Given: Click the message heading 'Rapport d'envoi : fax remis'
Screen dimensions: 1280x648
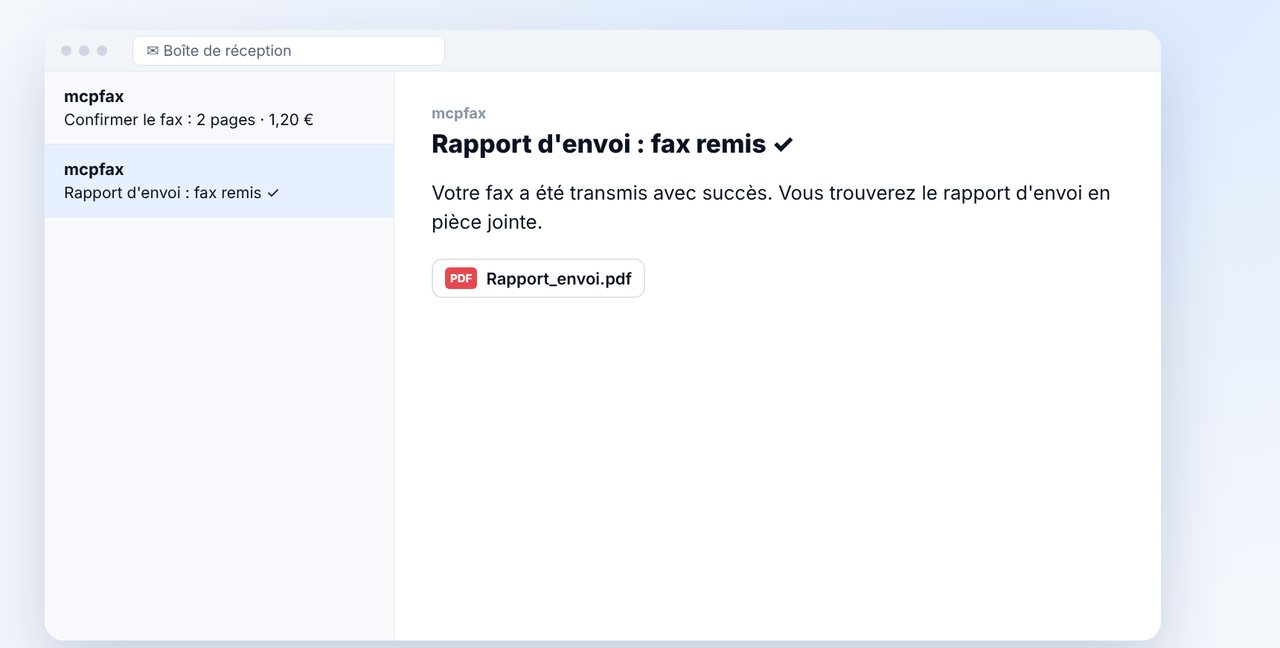Looking at the screenshot, I should [612, 144].
